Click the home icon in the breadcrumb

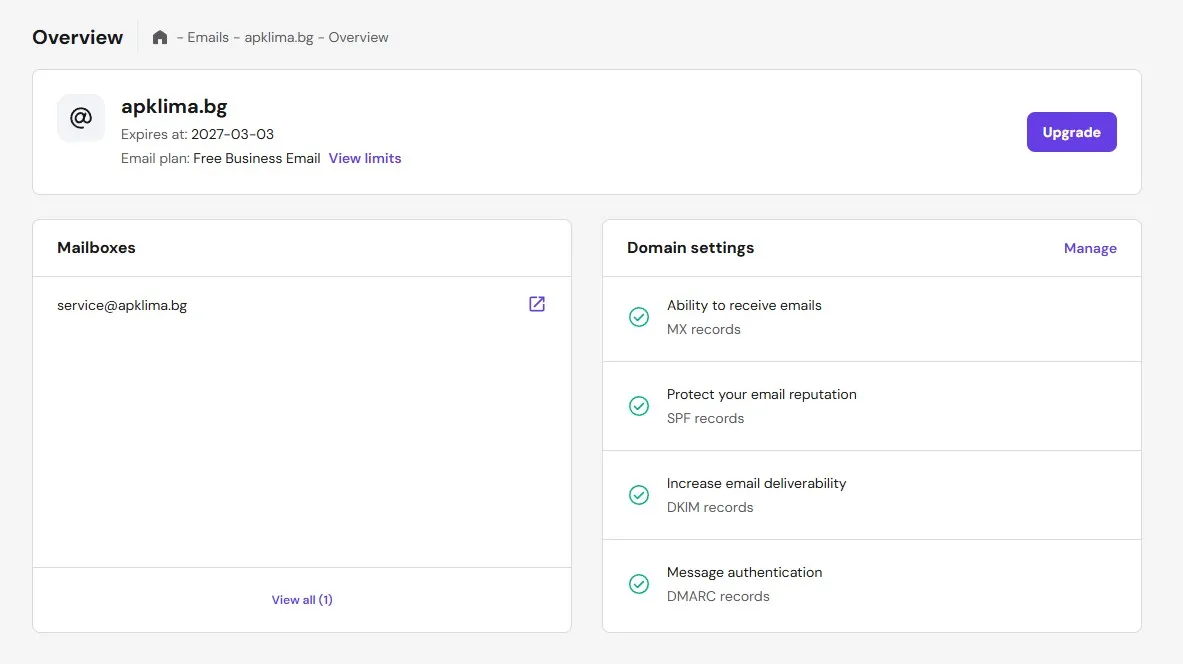pos(160,38)
